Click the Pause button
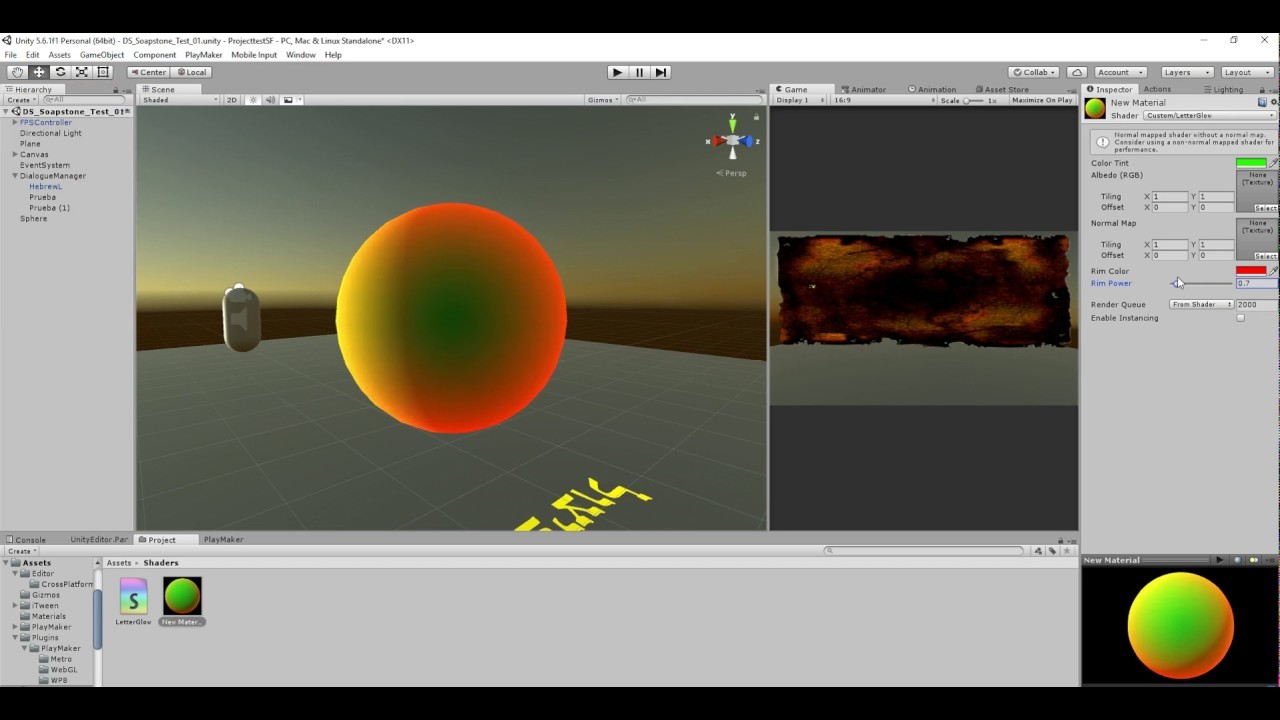This screenshot has height=720, width=1280. coord(639,72)
